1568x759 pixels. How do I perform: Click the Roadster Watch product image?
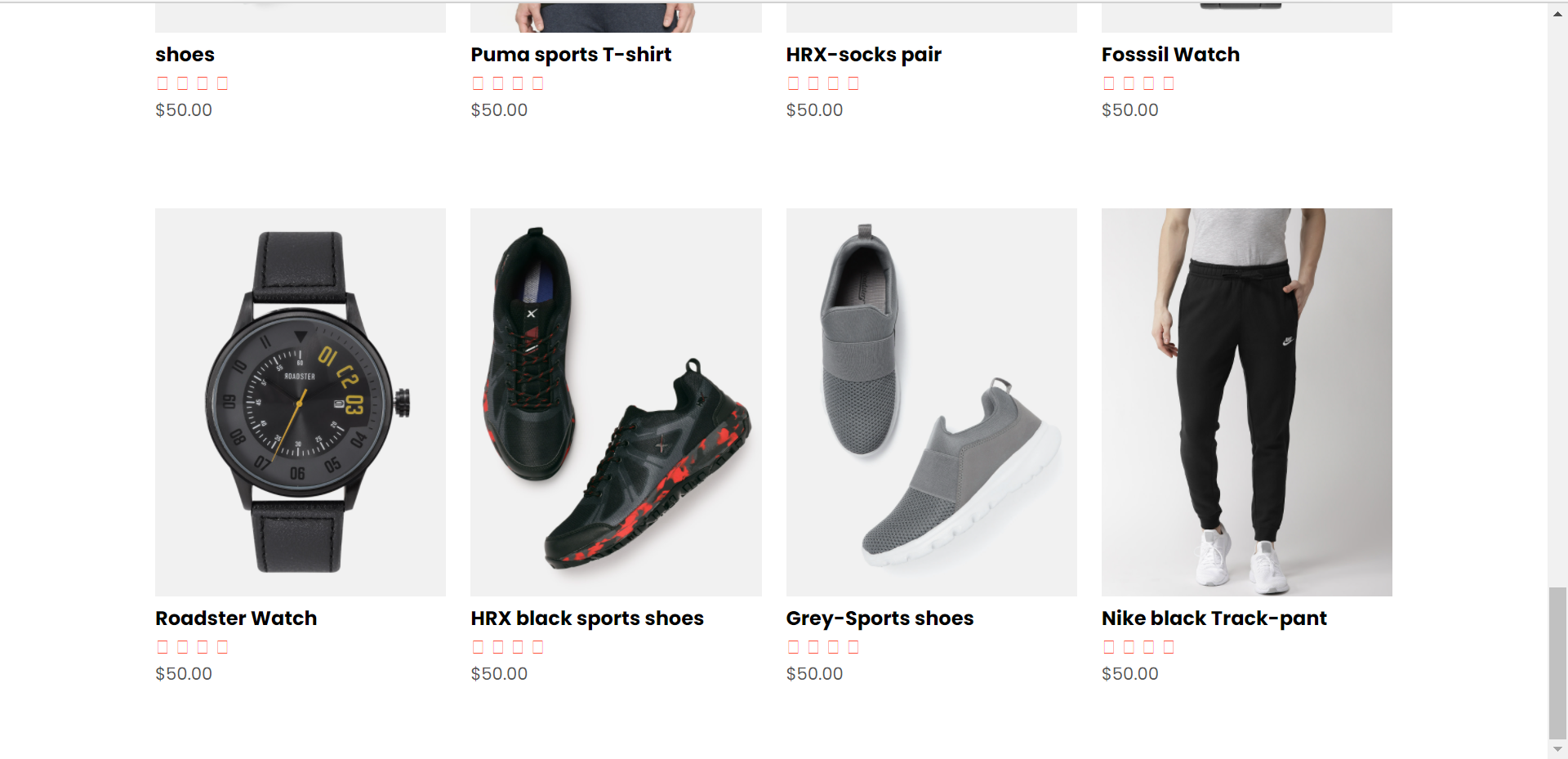coord(300,401)
